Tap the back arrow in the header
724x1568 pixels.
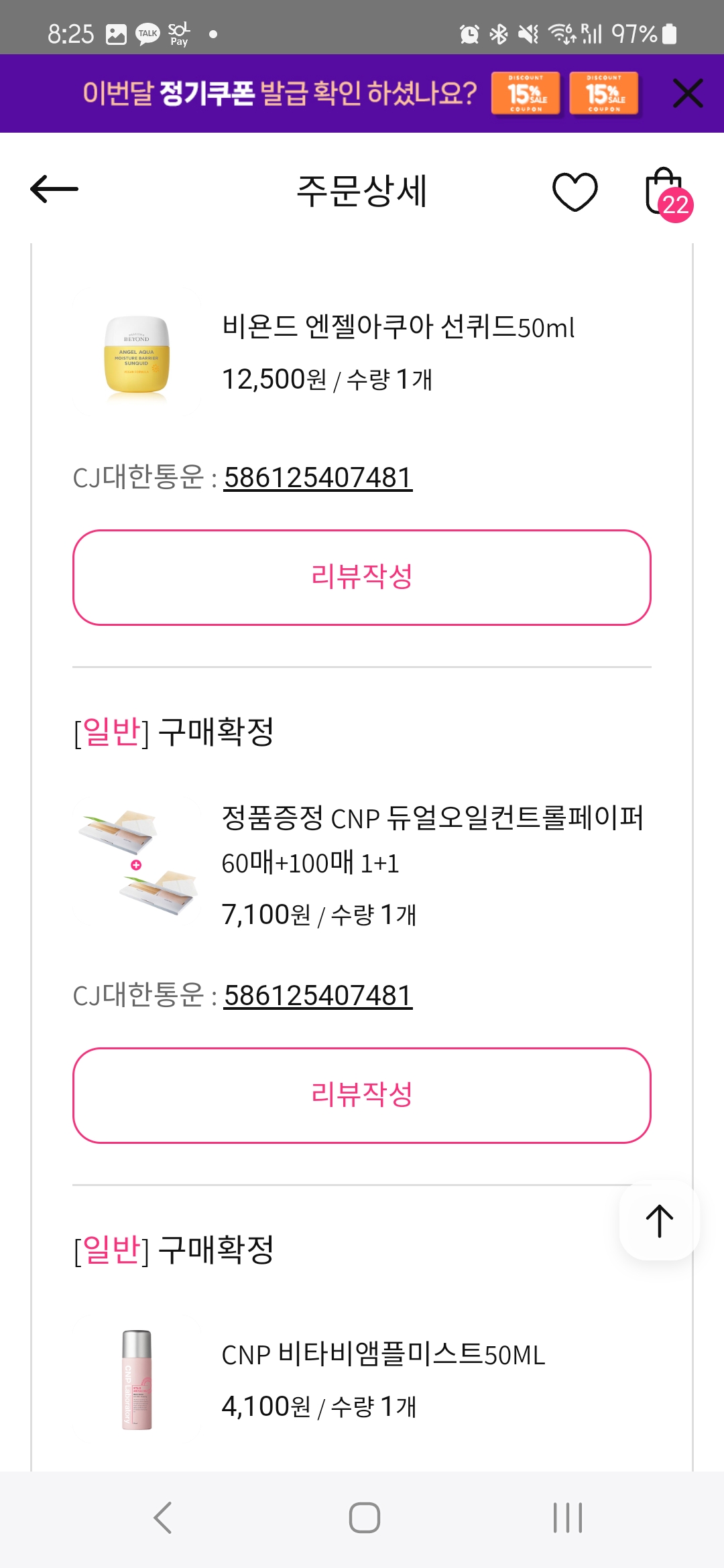[55, 190]
